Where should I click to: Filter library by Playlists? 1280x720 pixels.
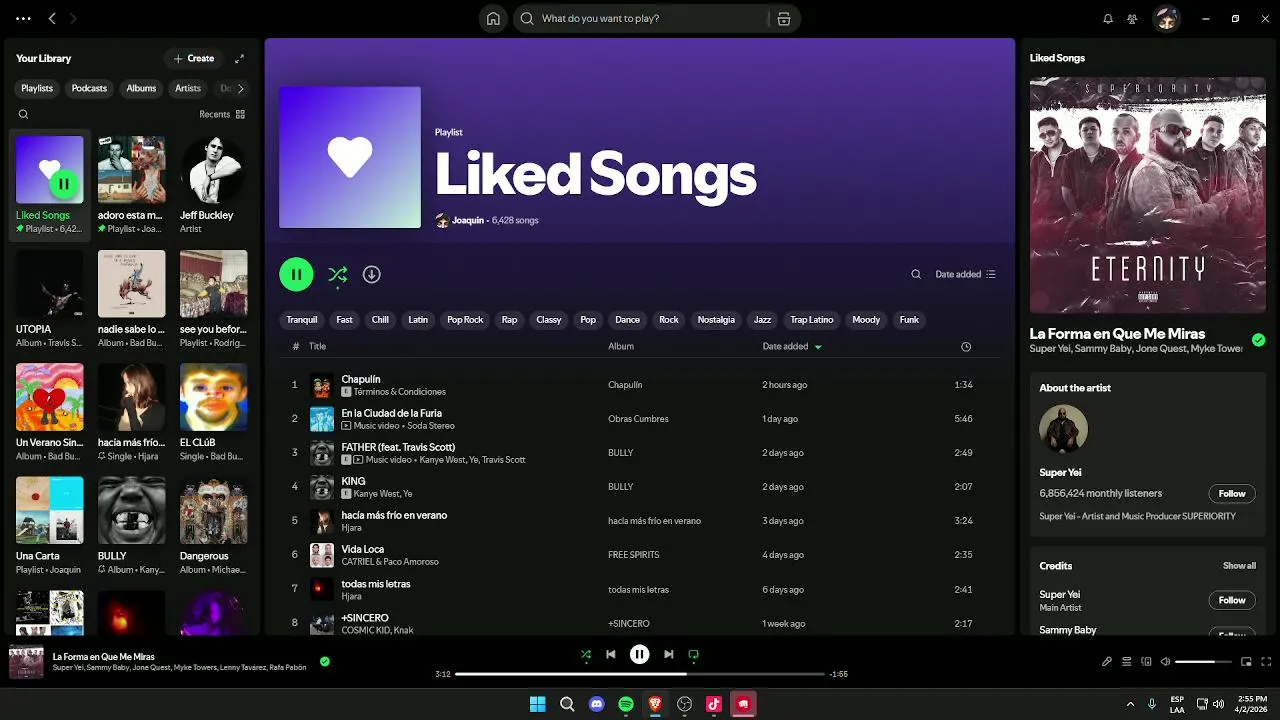coord(37,88)
